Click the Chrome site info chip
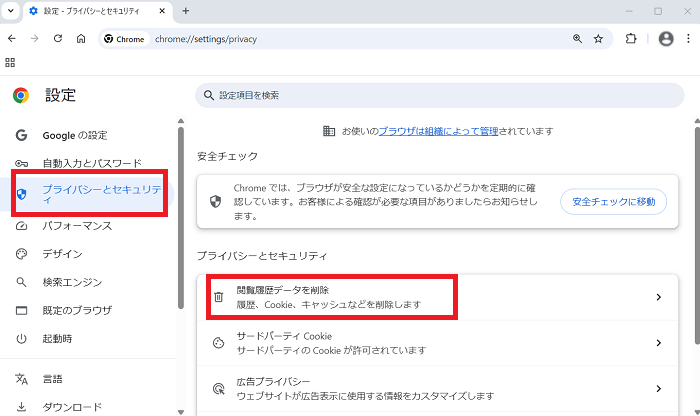 (124, 39)
